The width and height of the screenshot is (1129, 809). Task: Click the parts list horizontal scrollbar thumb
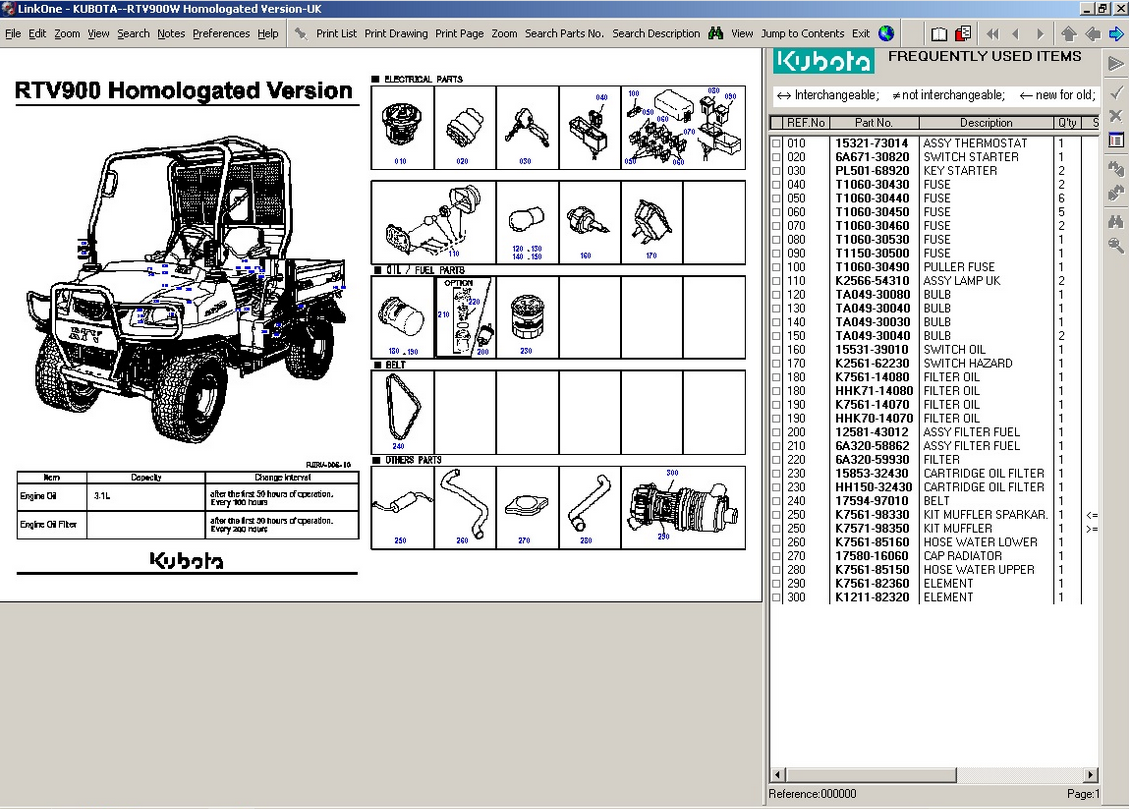pos(871,774)
